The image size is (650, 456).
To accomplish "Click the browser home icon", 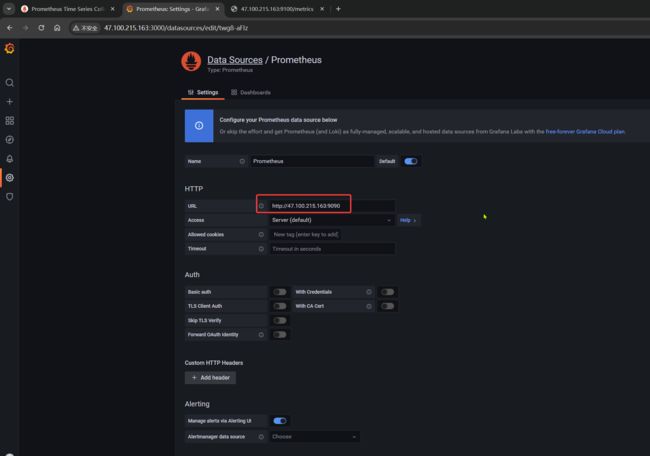I will pyautogui.click(x=57, y=28).
